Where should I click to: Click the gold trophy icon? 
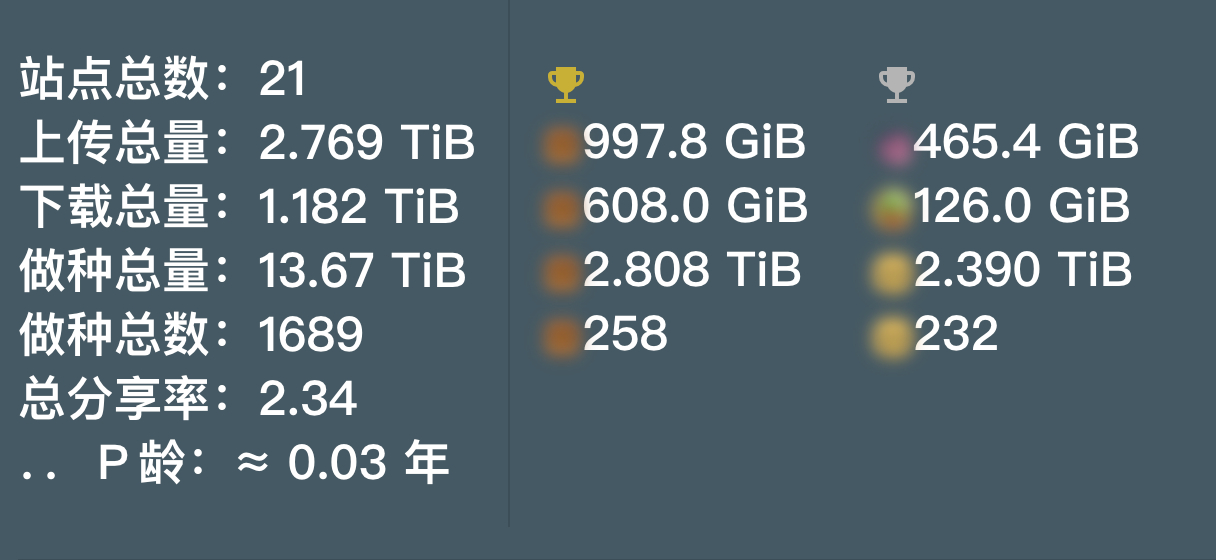pyautogui.click(x=566, y=85)
